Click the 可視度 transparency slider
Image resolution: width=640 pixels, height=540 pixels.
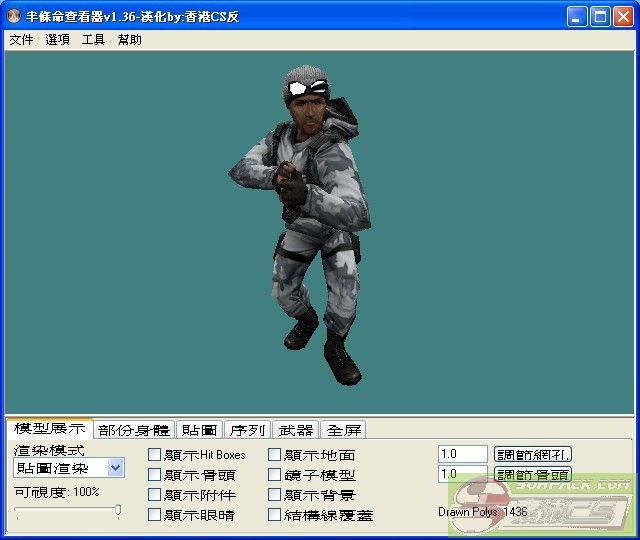(x=68, y=511)
